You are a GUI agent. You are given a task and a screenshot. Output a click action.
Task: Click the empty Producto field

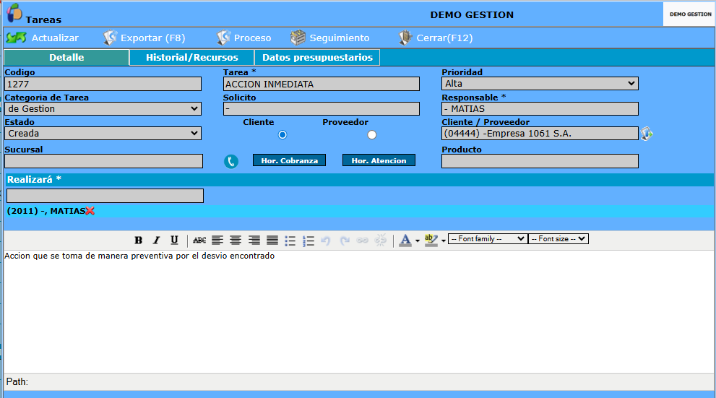pyautogui.click(x=540, y=161)
